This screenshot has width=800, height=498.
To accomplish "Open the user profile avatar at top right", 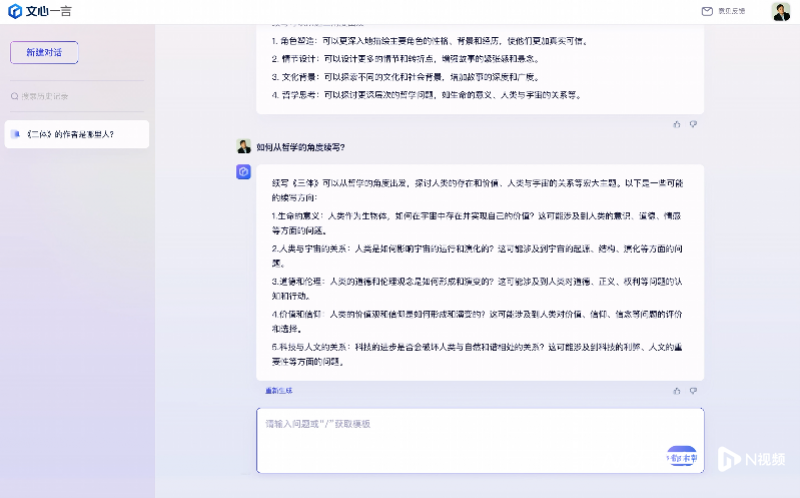I will [x=781, y=11].
